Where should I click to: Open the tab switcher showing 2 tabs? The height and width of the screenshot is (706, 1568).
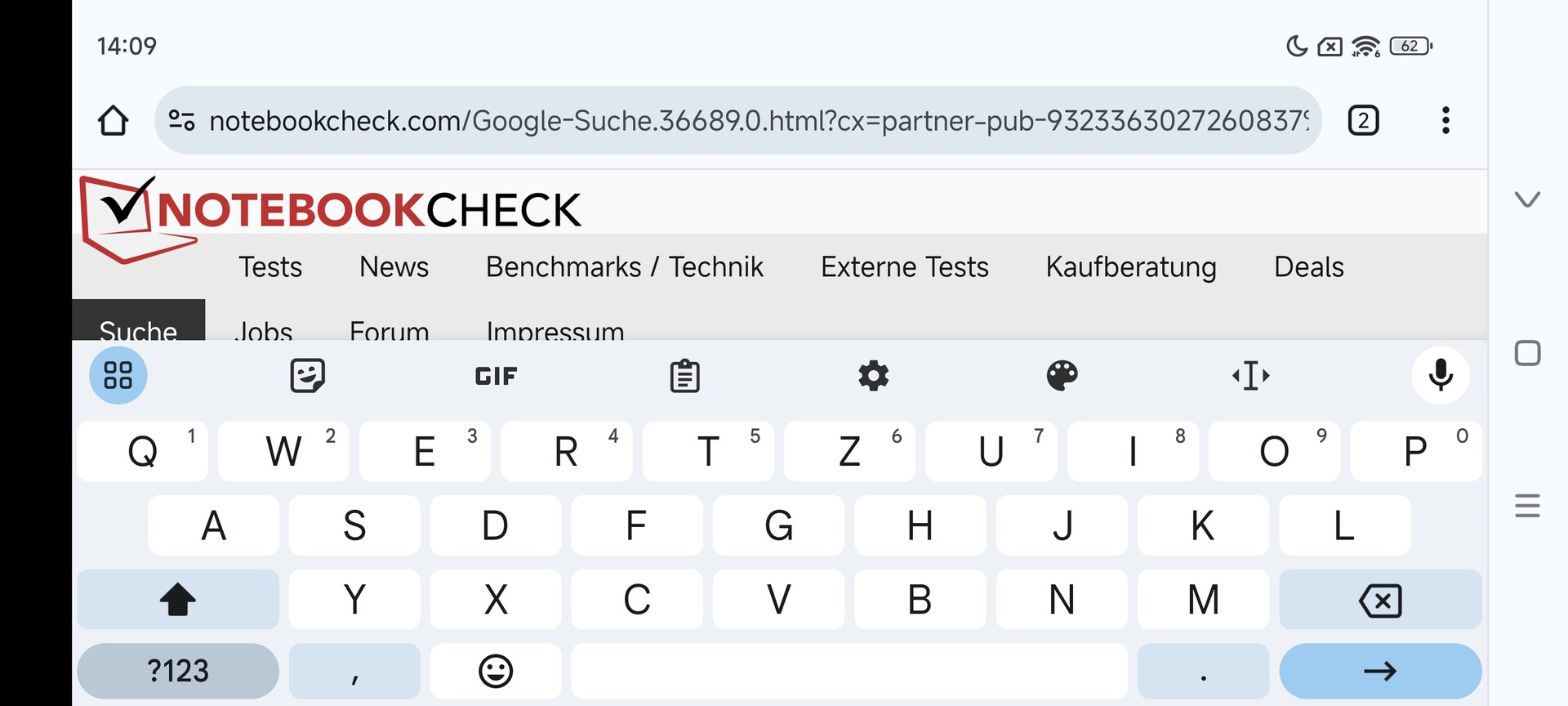click(x=1363, y=121)
